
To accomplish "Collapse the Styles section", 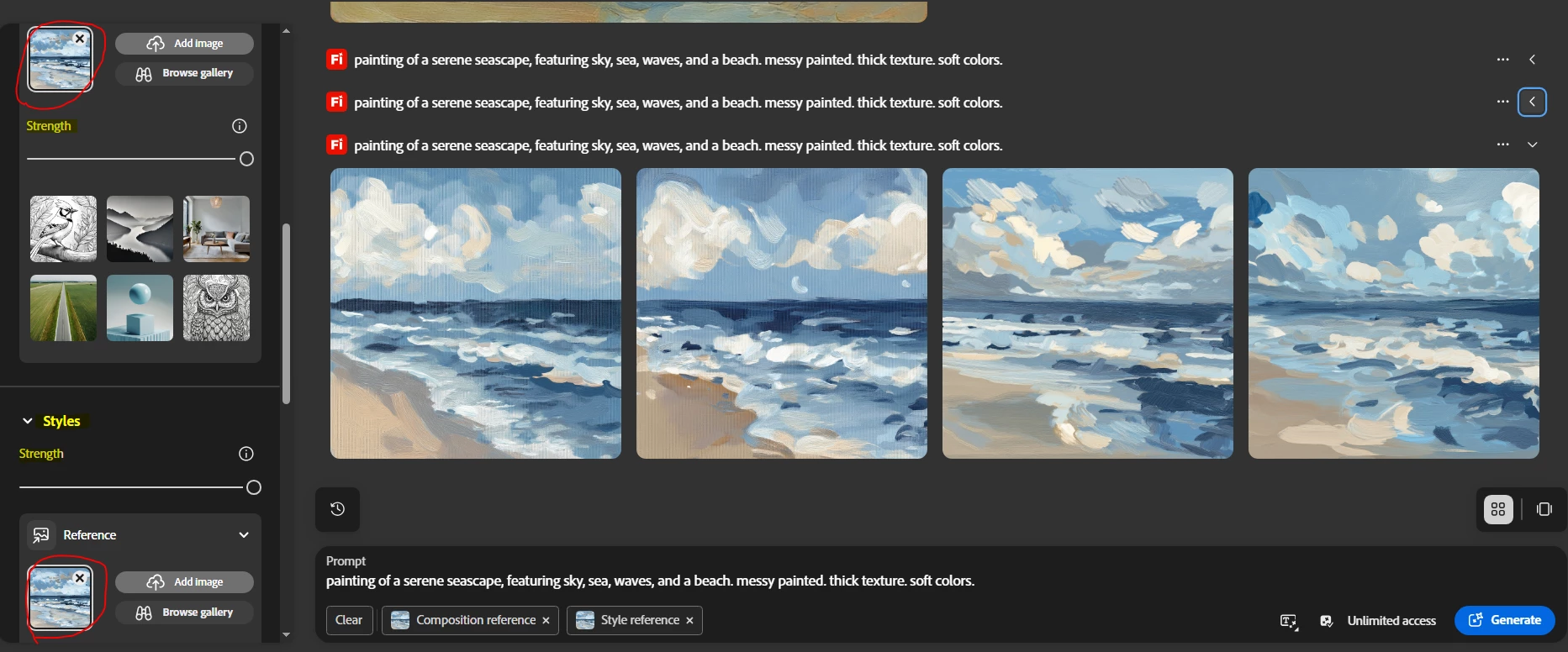I will pyautogui.click(x=28, y=421).
